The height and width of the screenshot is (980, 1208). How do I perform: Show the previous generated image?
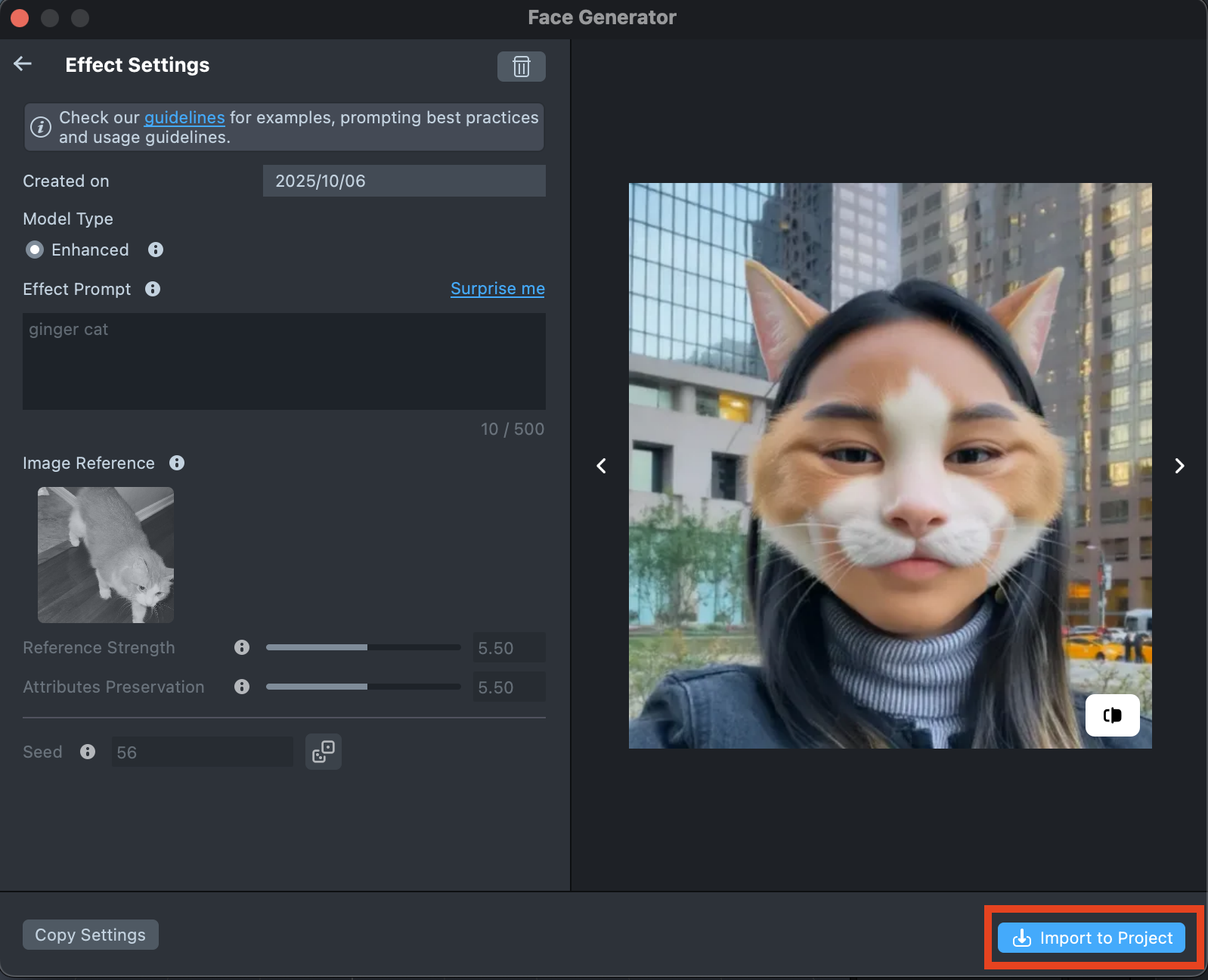(602, 466)
